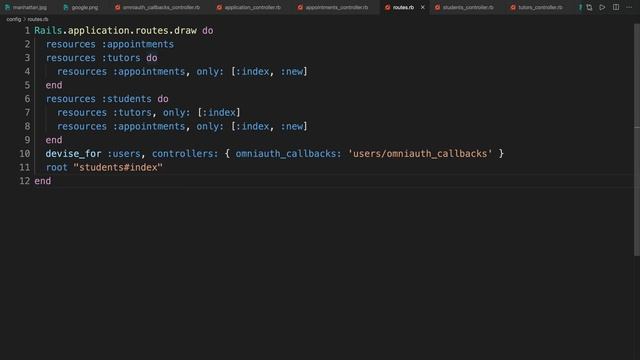Click the end keyword on line 5
The height and width of the screenshot is (360, 640).
point(54,85)
